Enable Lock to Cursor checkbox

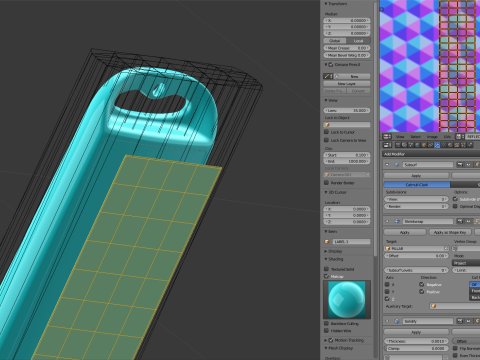tap(326, 132)
